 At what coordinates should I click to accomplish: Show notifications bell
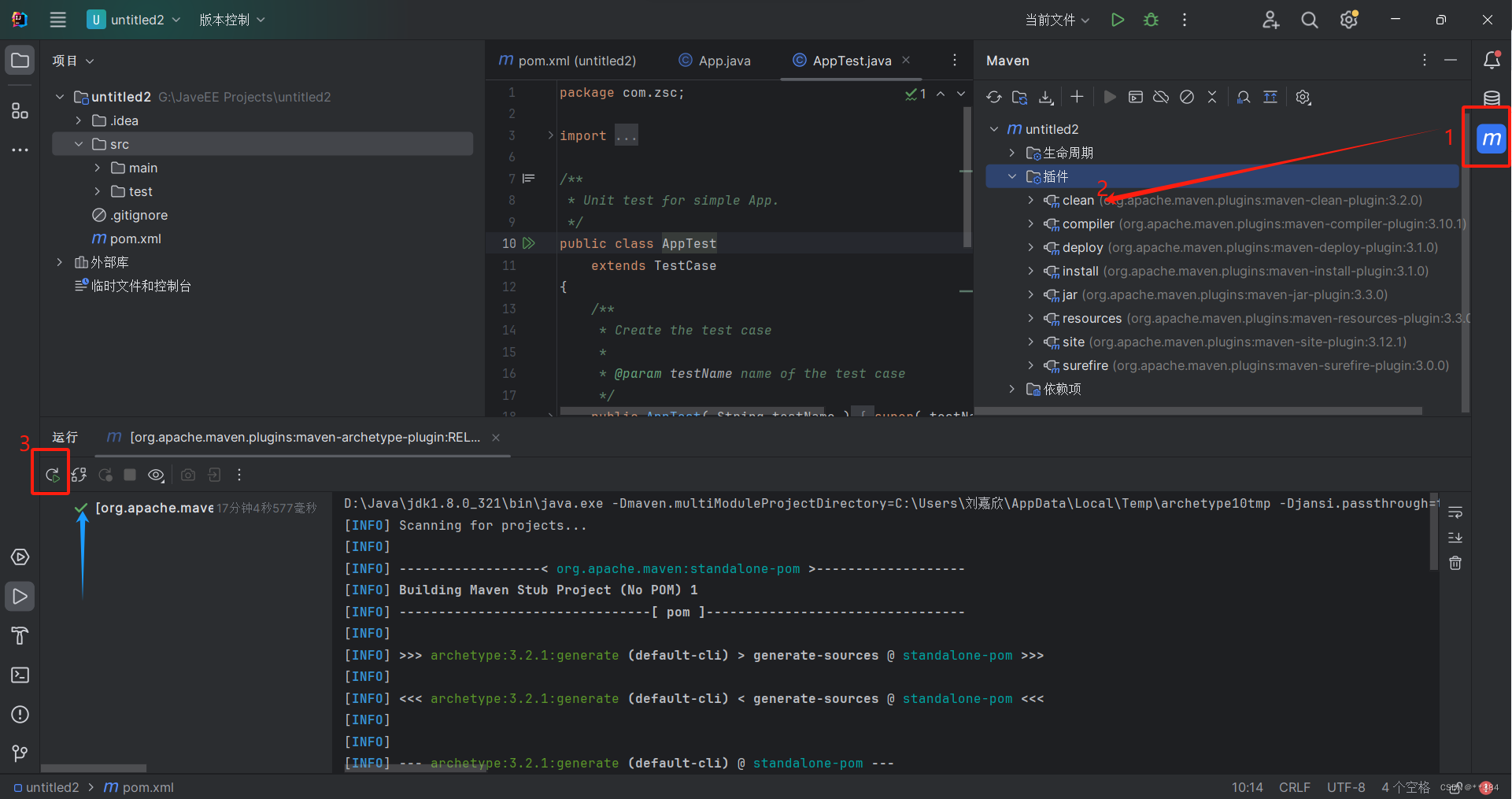coord(1492,60)
